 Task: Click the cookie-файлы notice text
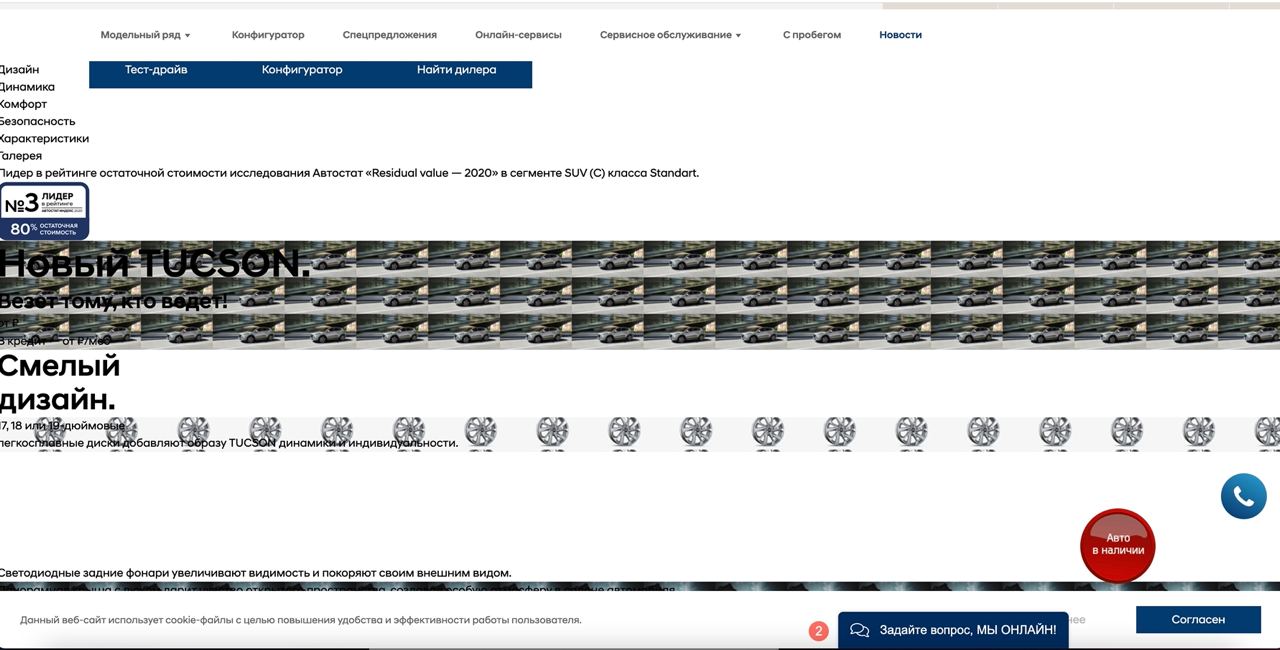click(301, 620)
